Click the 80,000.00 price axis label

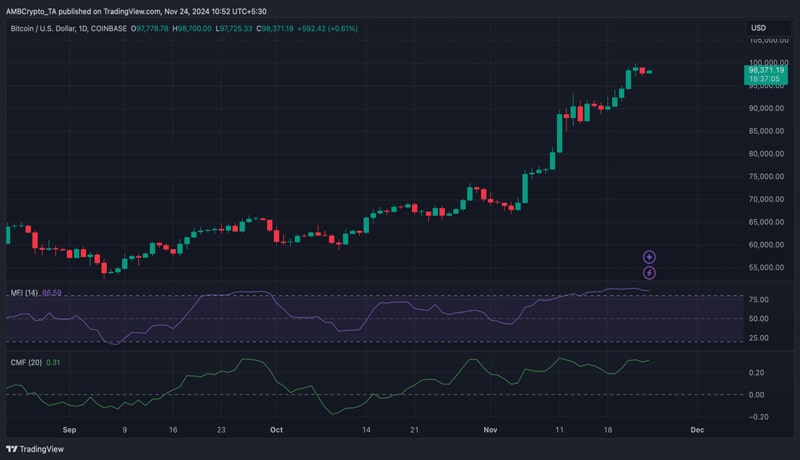[766, 154]
